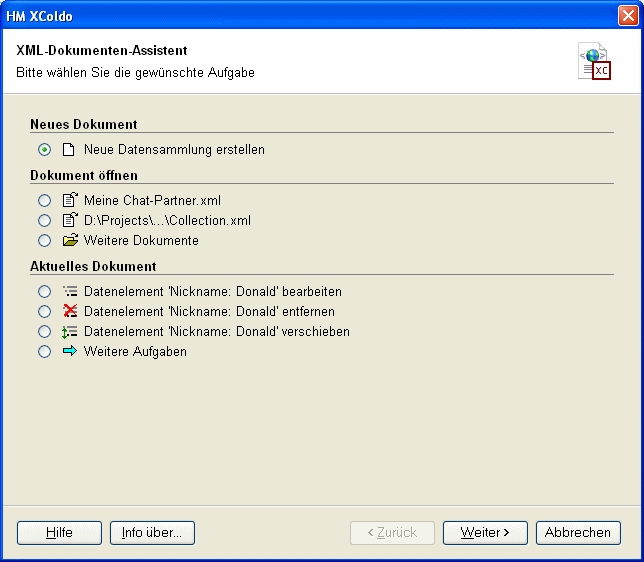Click the red X remove icon
The height and width of the screenshot is (562, 644).
pyautogui.click(x=69, y=312)
